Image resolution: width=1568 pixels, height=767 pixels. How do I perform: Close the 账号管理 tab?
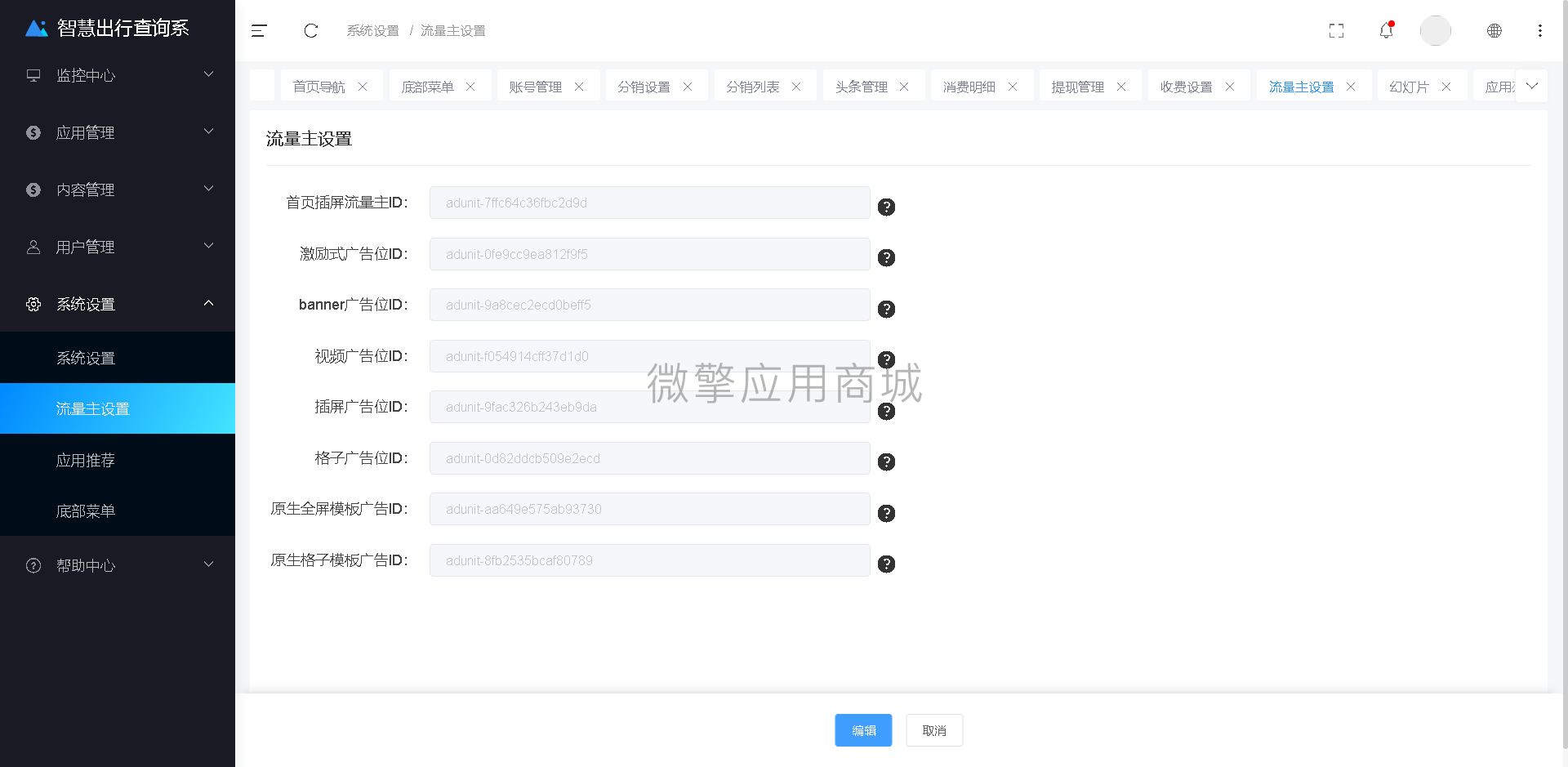pos(579,87)
